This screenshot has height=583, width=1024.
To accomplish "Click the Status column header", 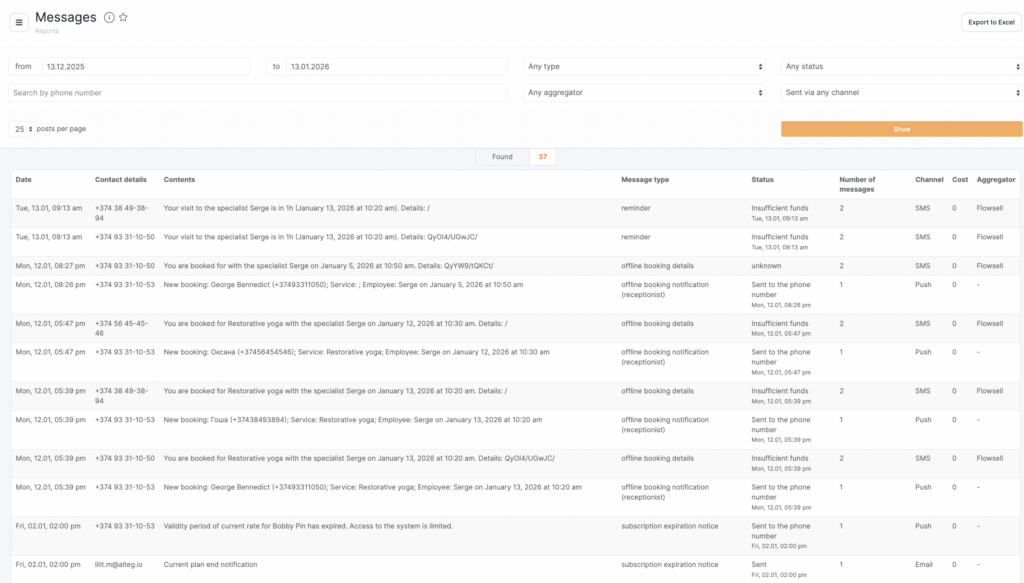I will click(x=762, y=180).
